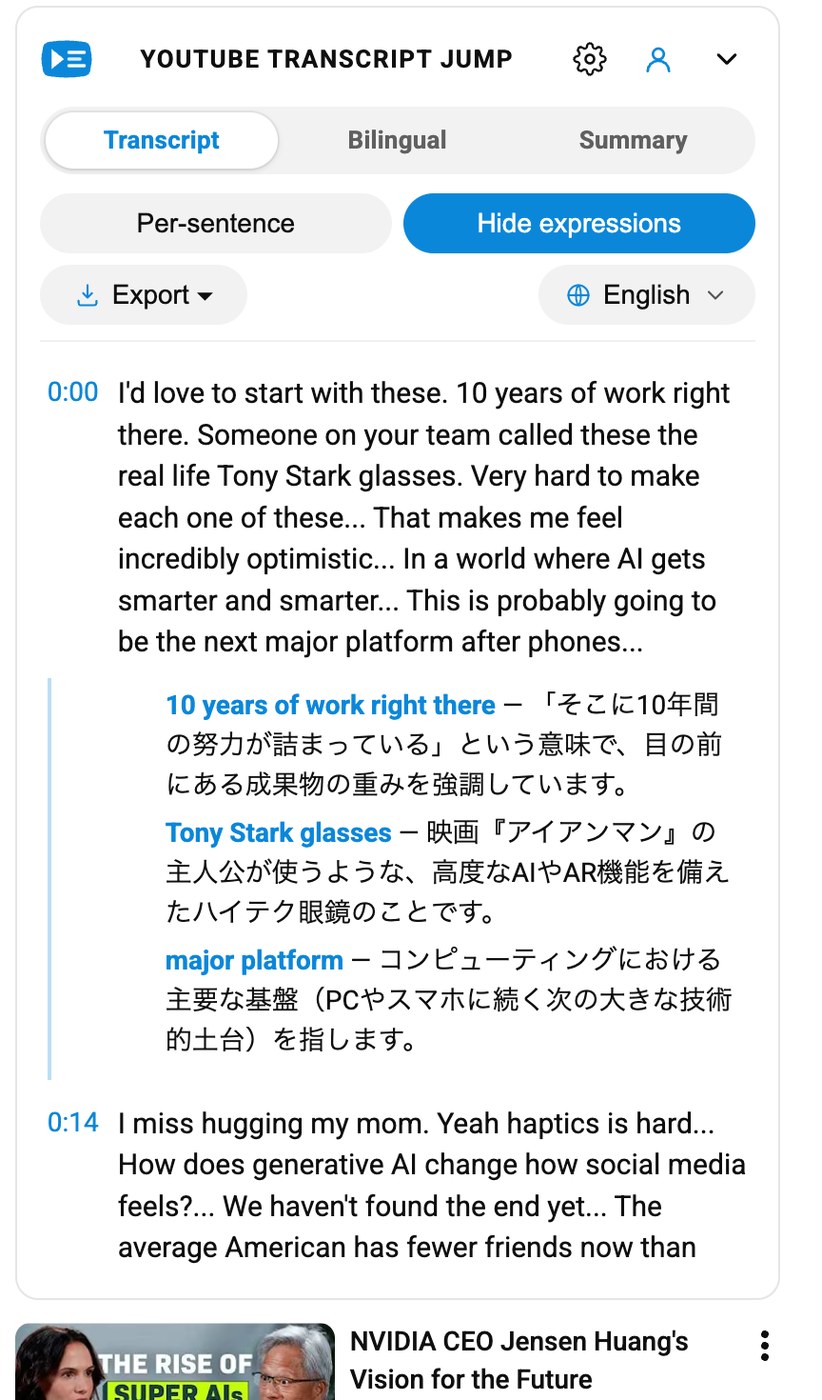
Task: Open the Export format dropdown
Action: (x=143, y=295)
